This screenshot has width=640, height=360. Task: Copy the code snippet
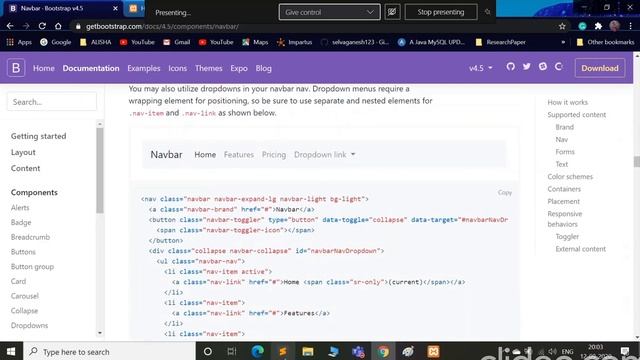[x=505, y=193]
